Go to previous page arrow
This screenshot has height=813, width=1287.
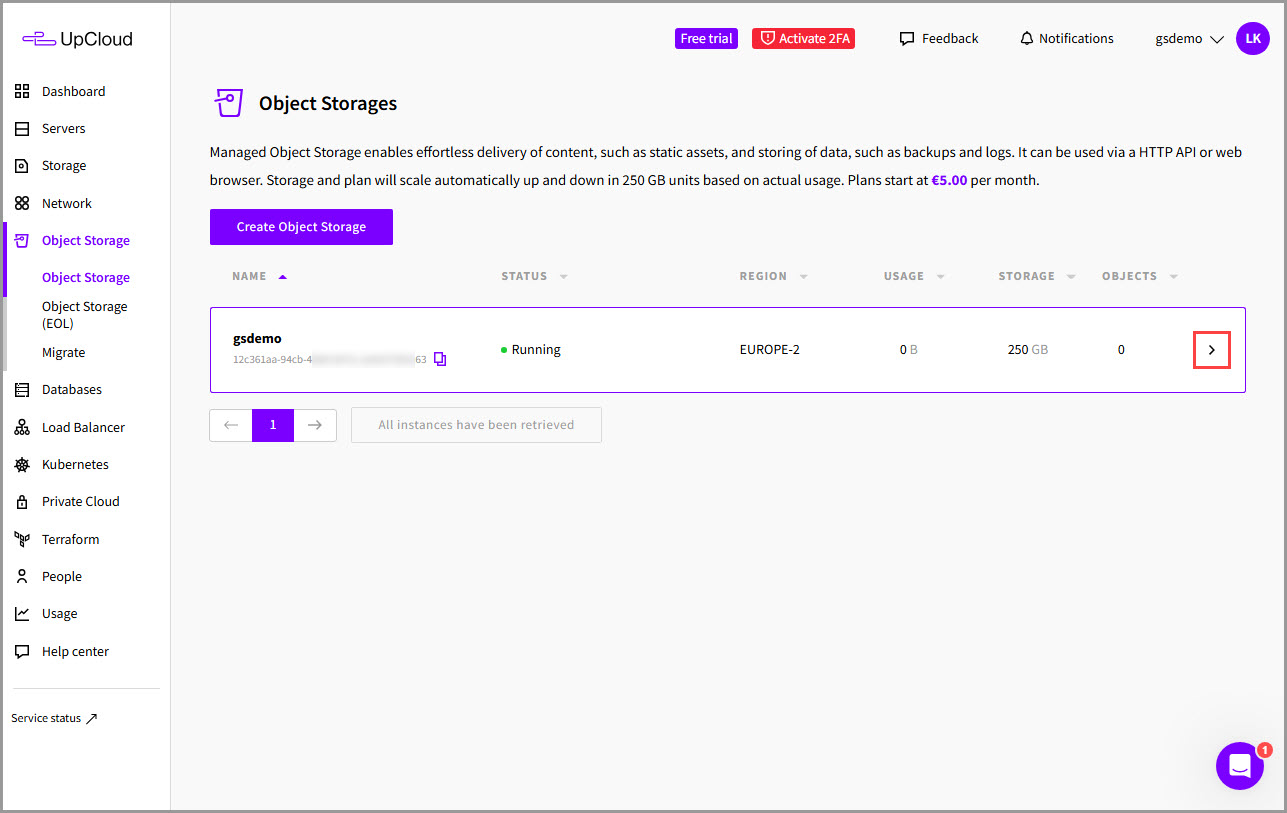pos(231,425)
